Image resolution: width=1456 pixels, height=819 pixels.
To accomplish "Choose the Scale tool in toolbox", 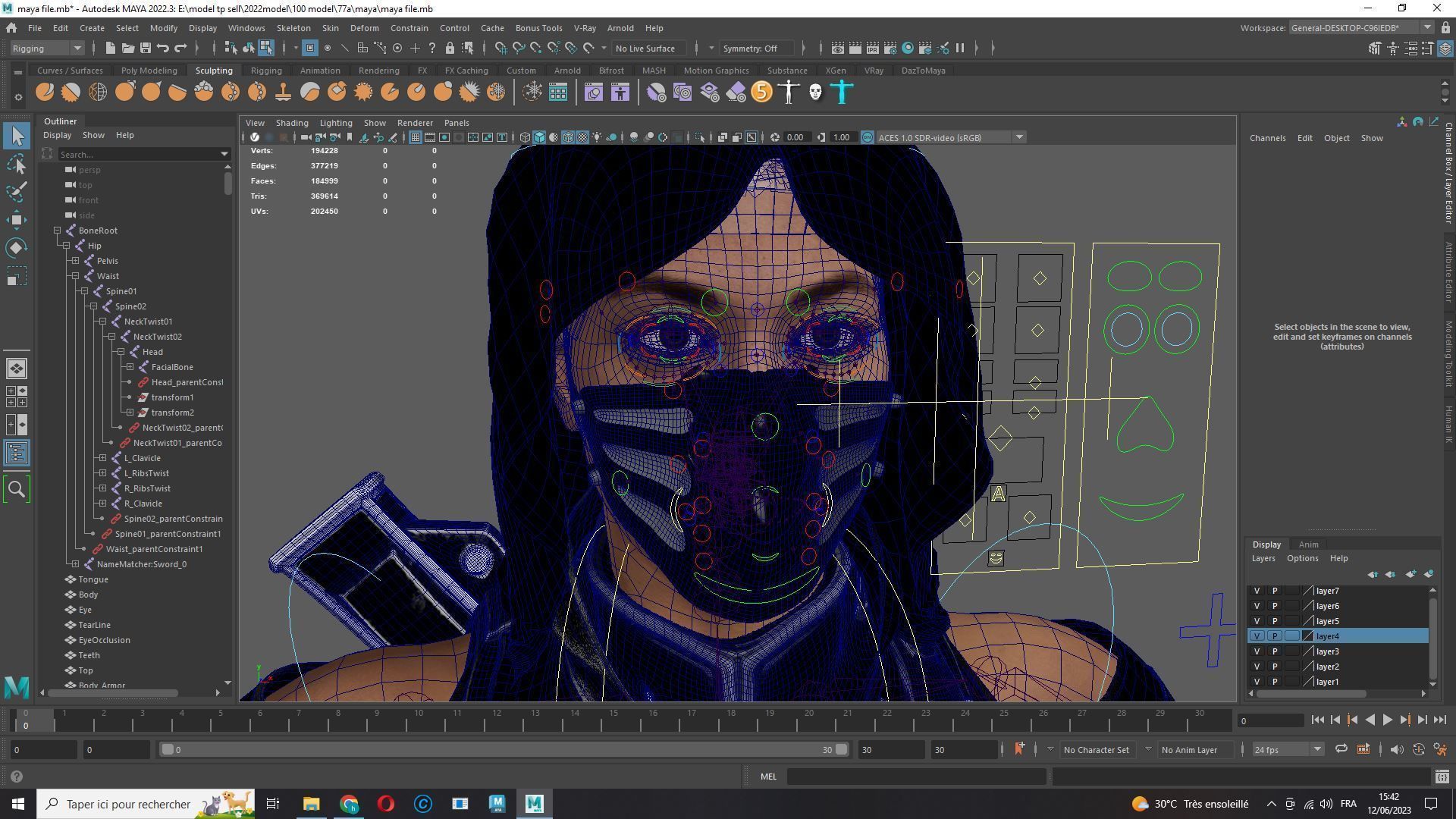I will click(x=17, y=276).
